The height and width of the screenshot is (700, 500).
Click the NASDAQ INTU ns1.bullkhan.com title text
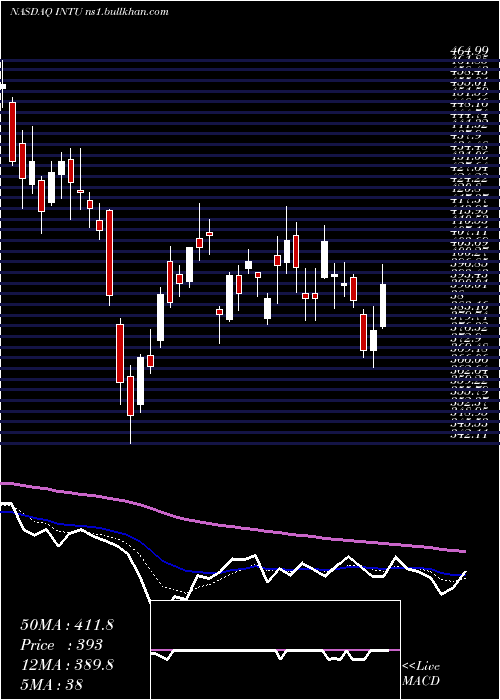(89, 12)
